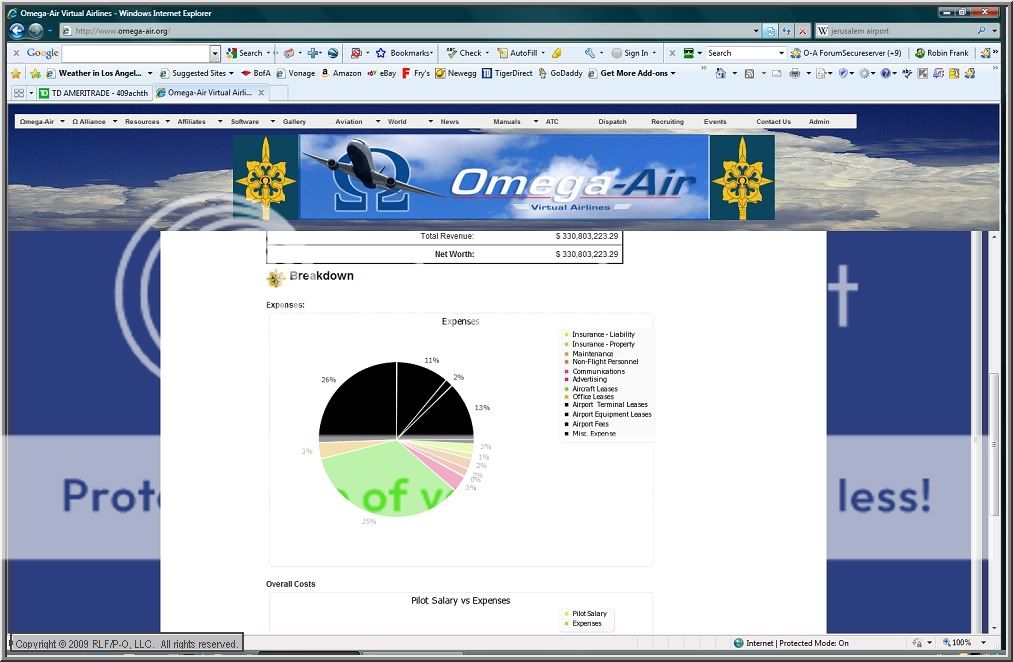This screenshot has width=1013, height=662.
Task: Click the Print icon in command bar
Action: tap(794, 73)
